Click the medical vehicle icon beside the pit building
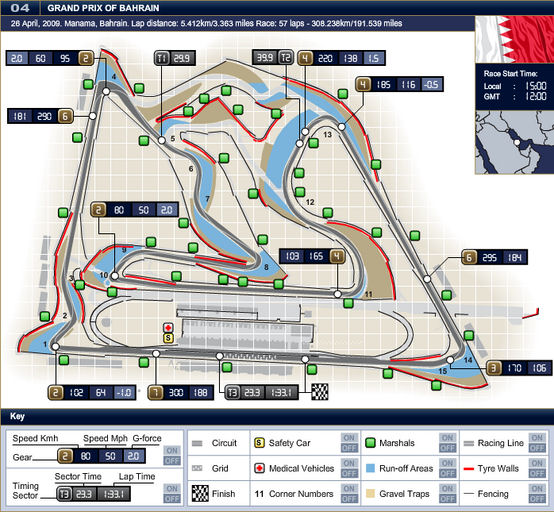This screenshot has width=554, height=512. (168, 328)
